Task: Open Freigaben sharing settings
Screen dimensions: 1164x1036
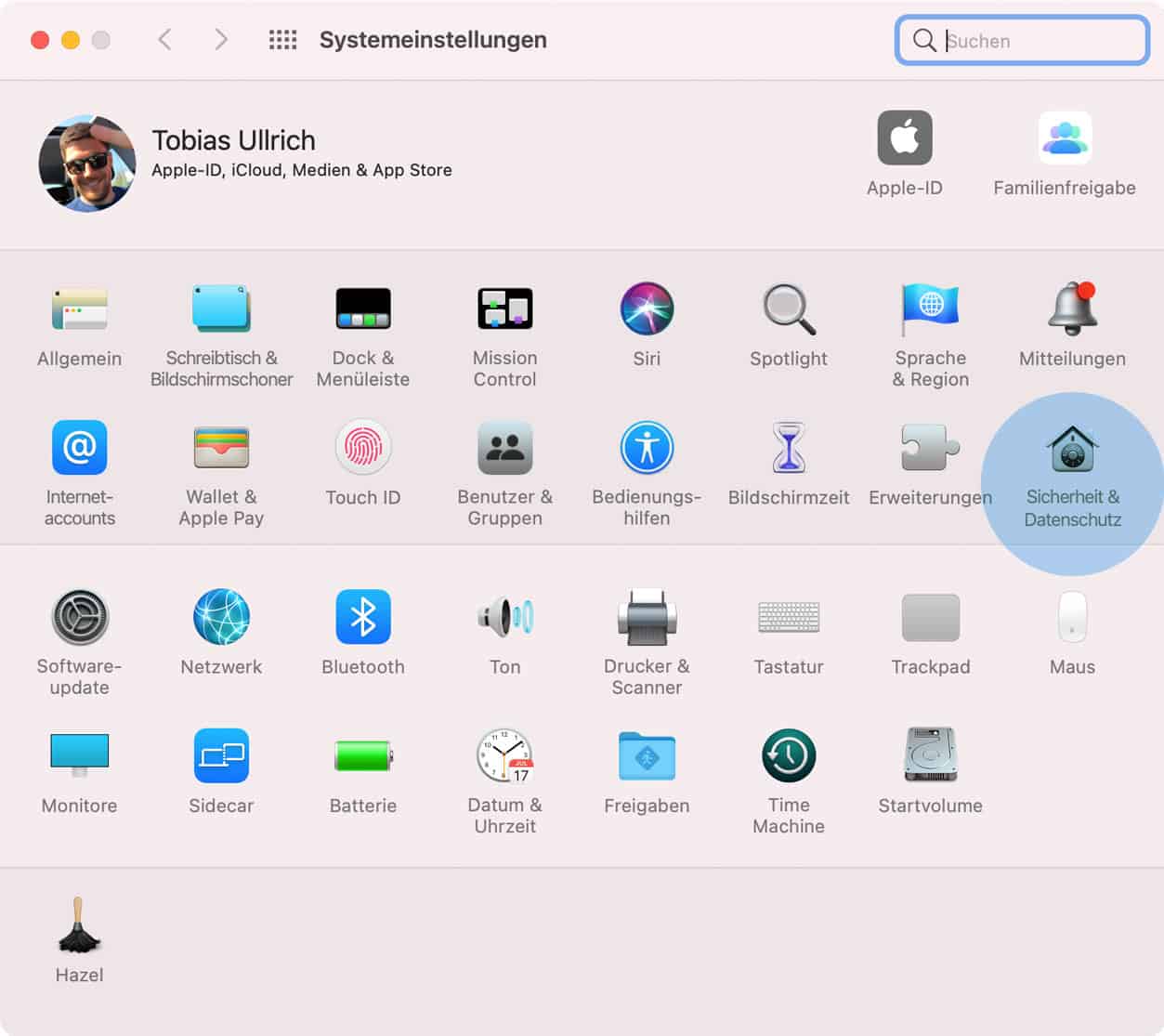Action: click(x=647, y=755)
